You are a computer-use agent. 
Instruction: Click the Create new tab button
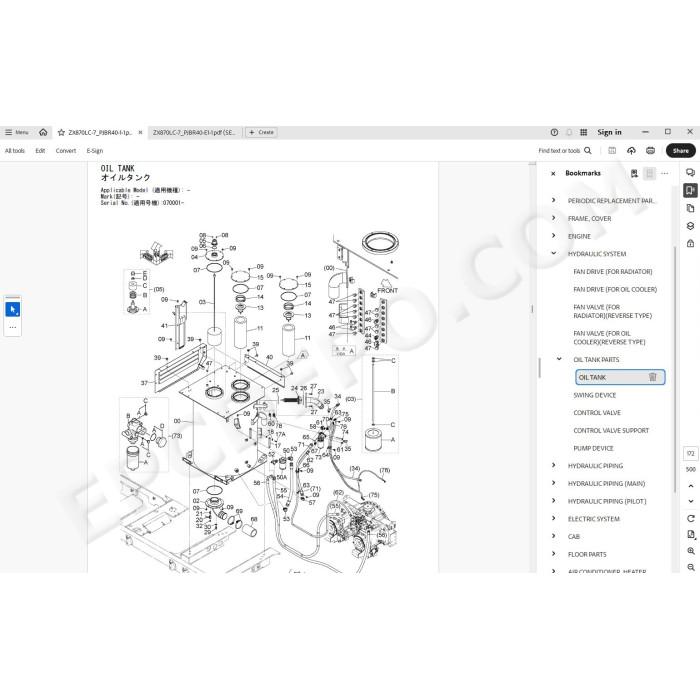261,133
